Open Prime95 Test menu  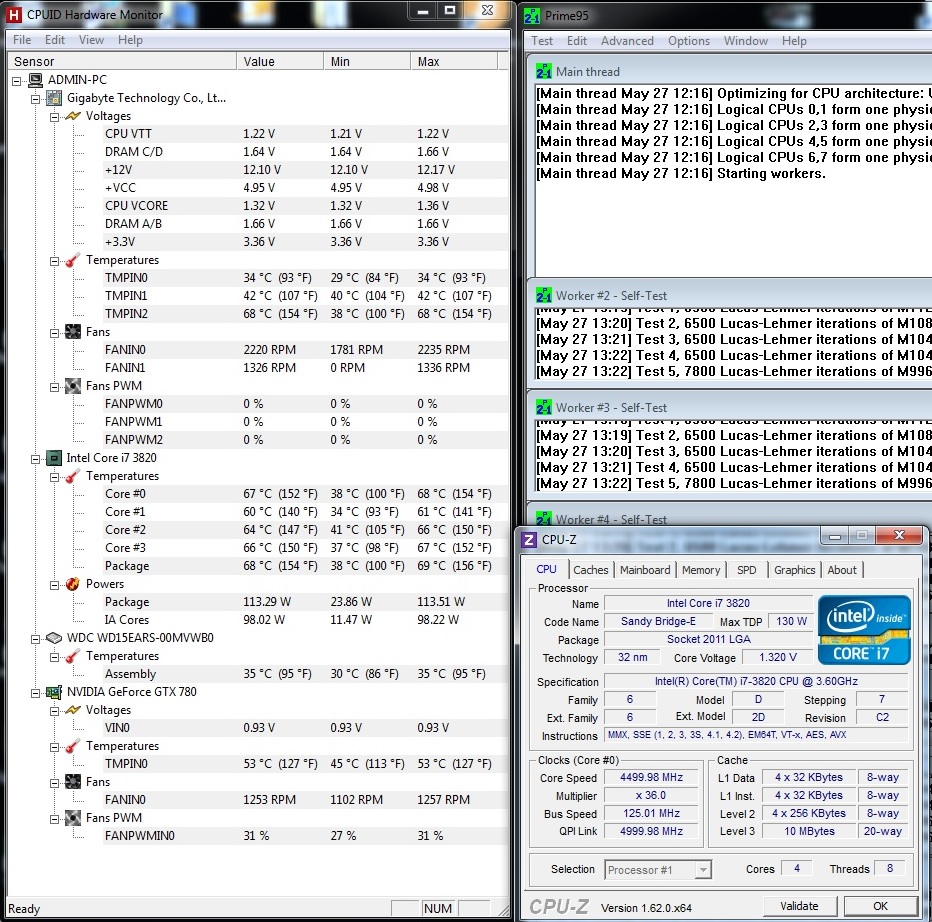point(541,40)
